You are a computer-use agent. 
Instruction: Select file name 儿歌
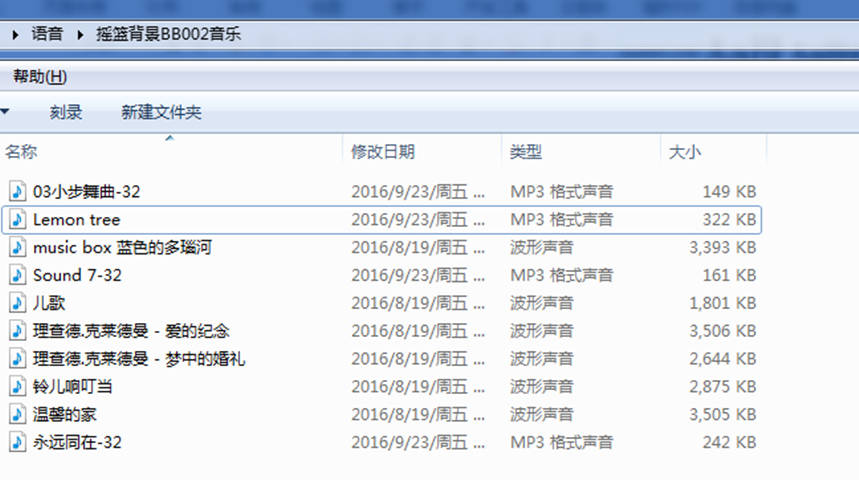[49, 303]
